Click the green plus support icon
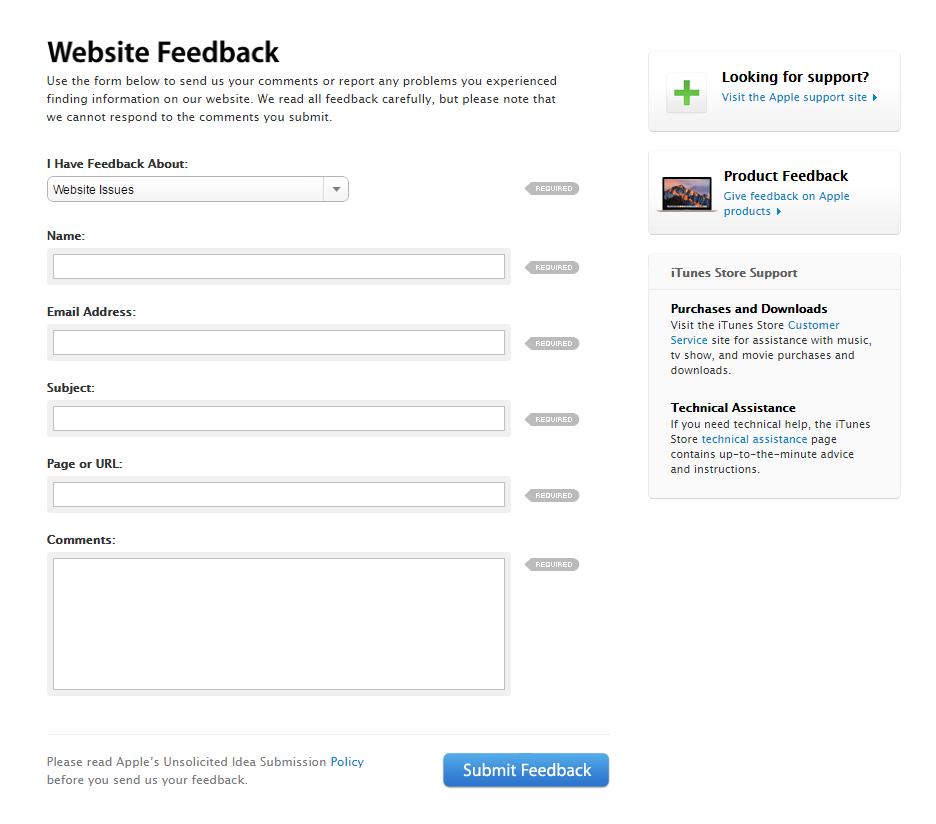 [x=686, y=93]
